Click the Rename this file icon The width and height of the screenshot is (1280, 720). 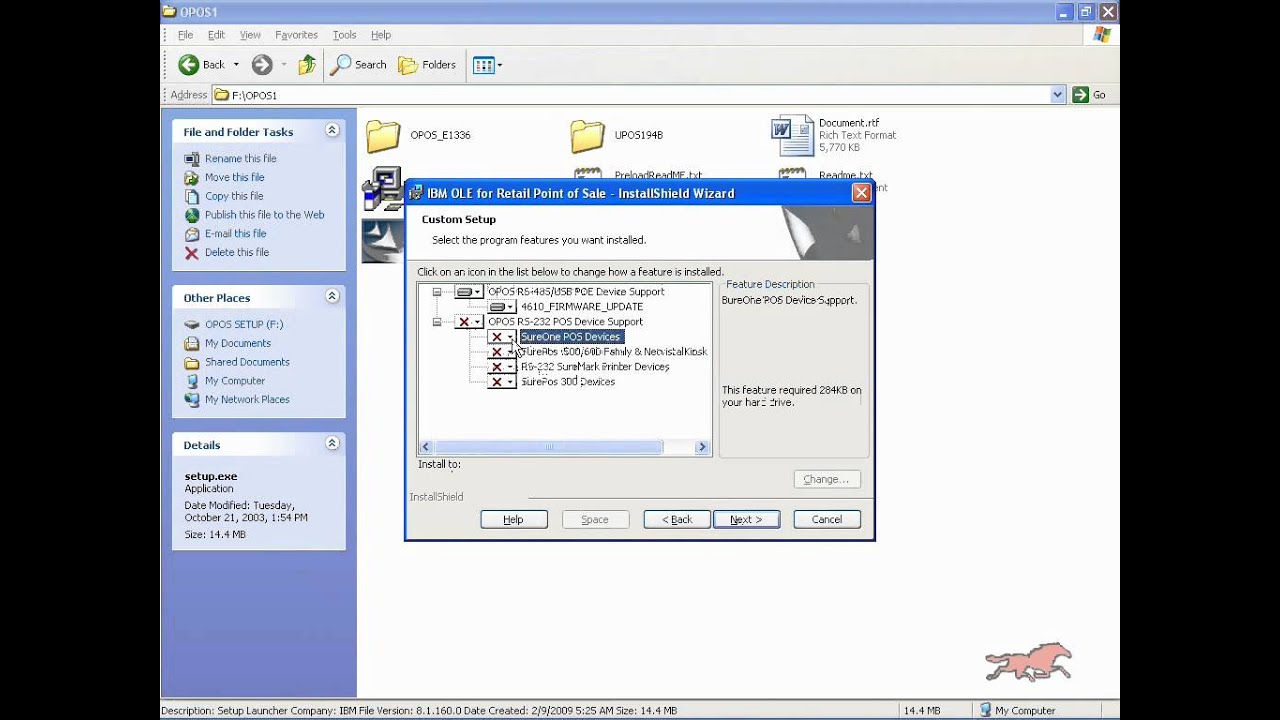coord(192,159)
